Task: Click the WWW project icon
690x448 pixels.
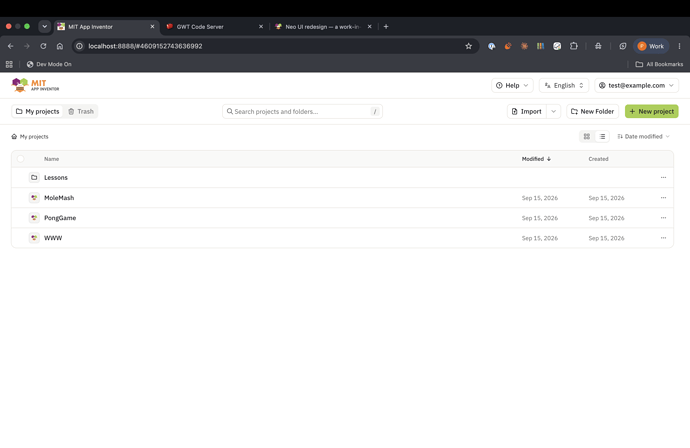Action: pos(34,238)
